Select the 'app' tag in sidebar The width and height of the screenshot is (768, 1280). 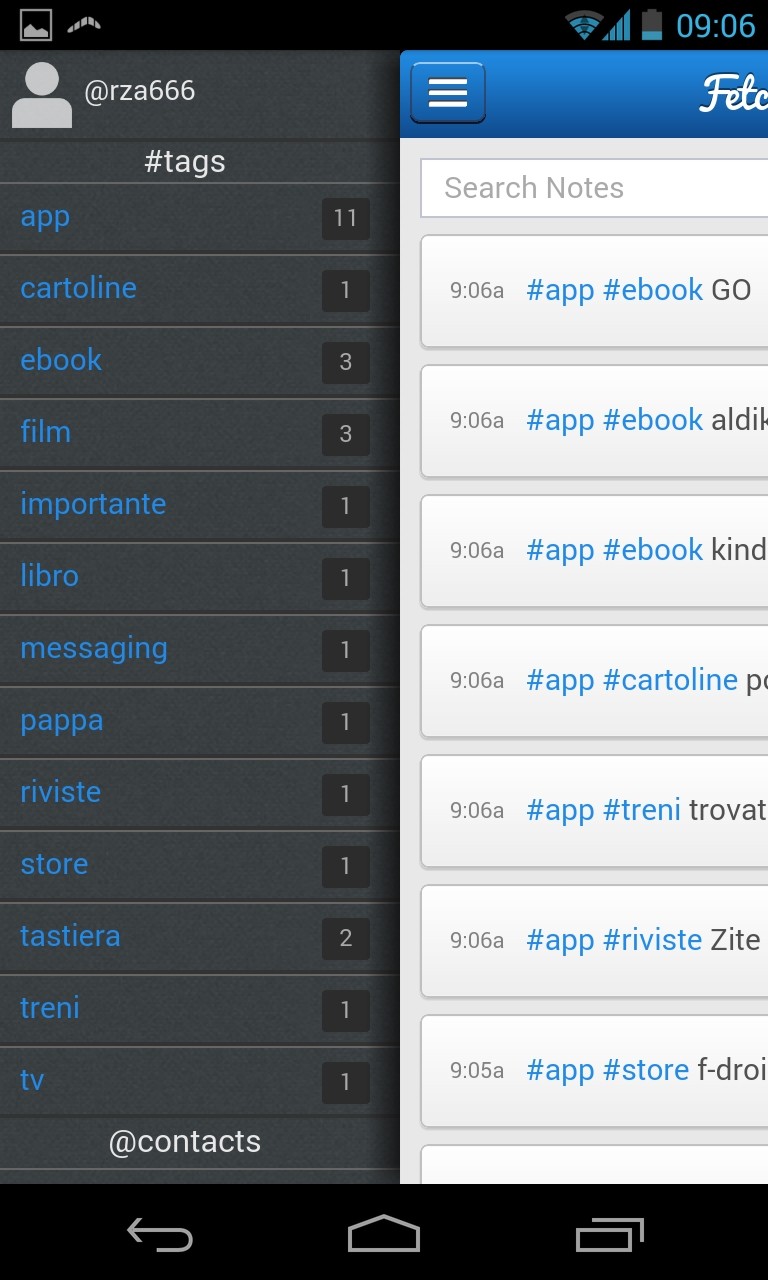pyautogui.click(x=45, y=217)
